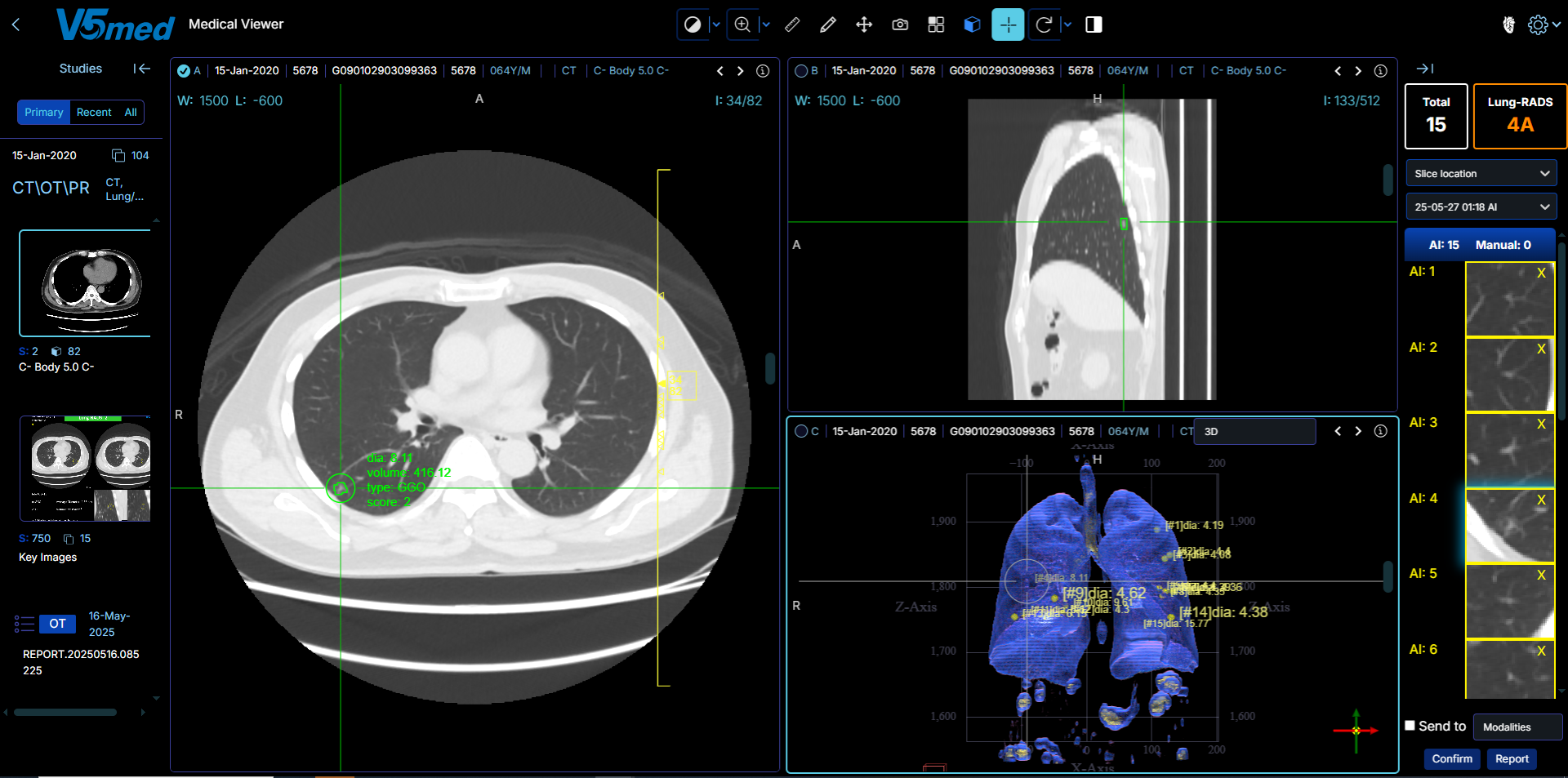Click the studies panel horizontal scrollbar

pyautogui.click(x=65, y=712)
